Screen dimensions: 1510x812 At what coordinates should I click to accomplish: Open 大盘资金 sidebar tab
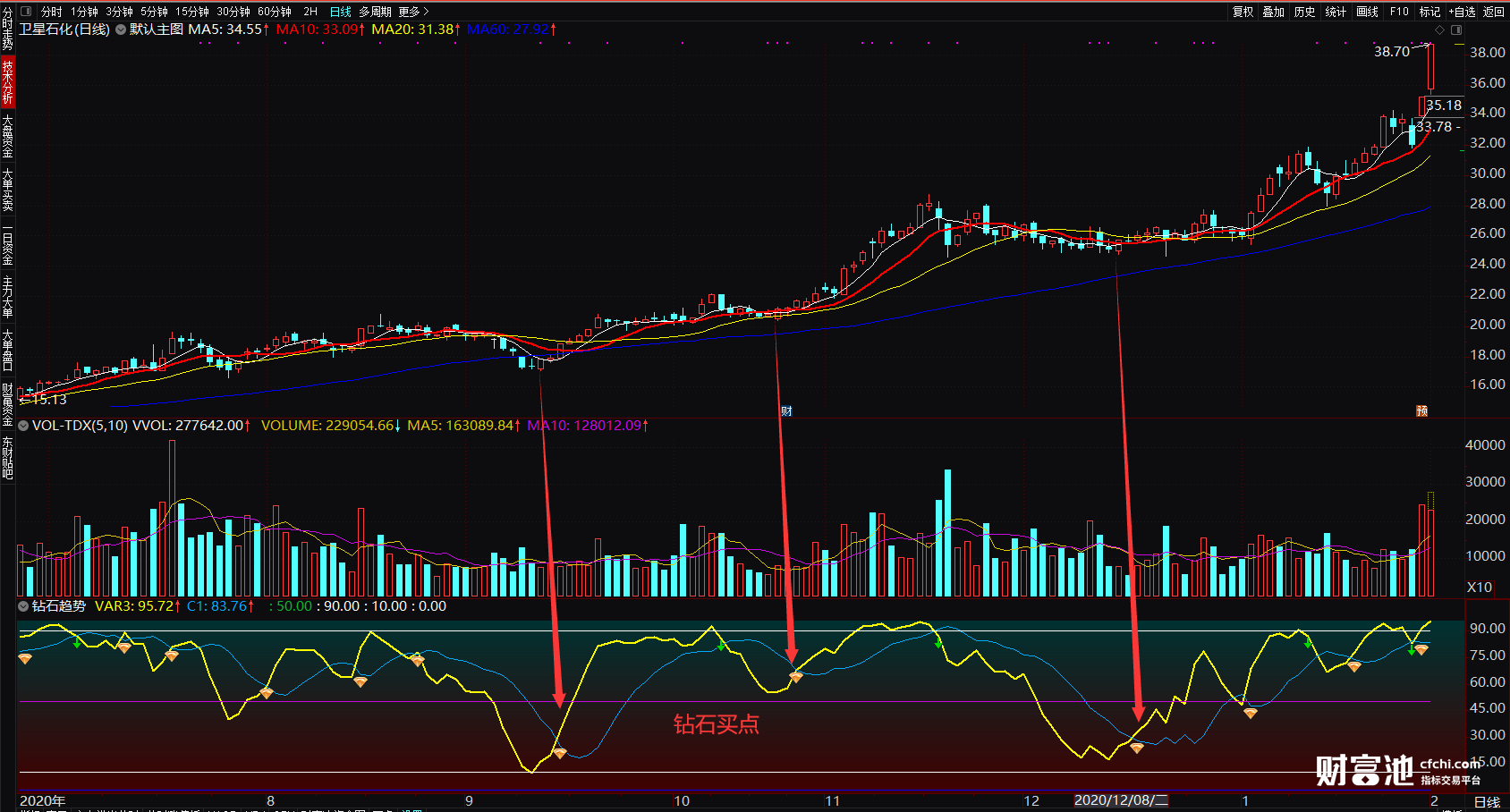tap(7, 136)
